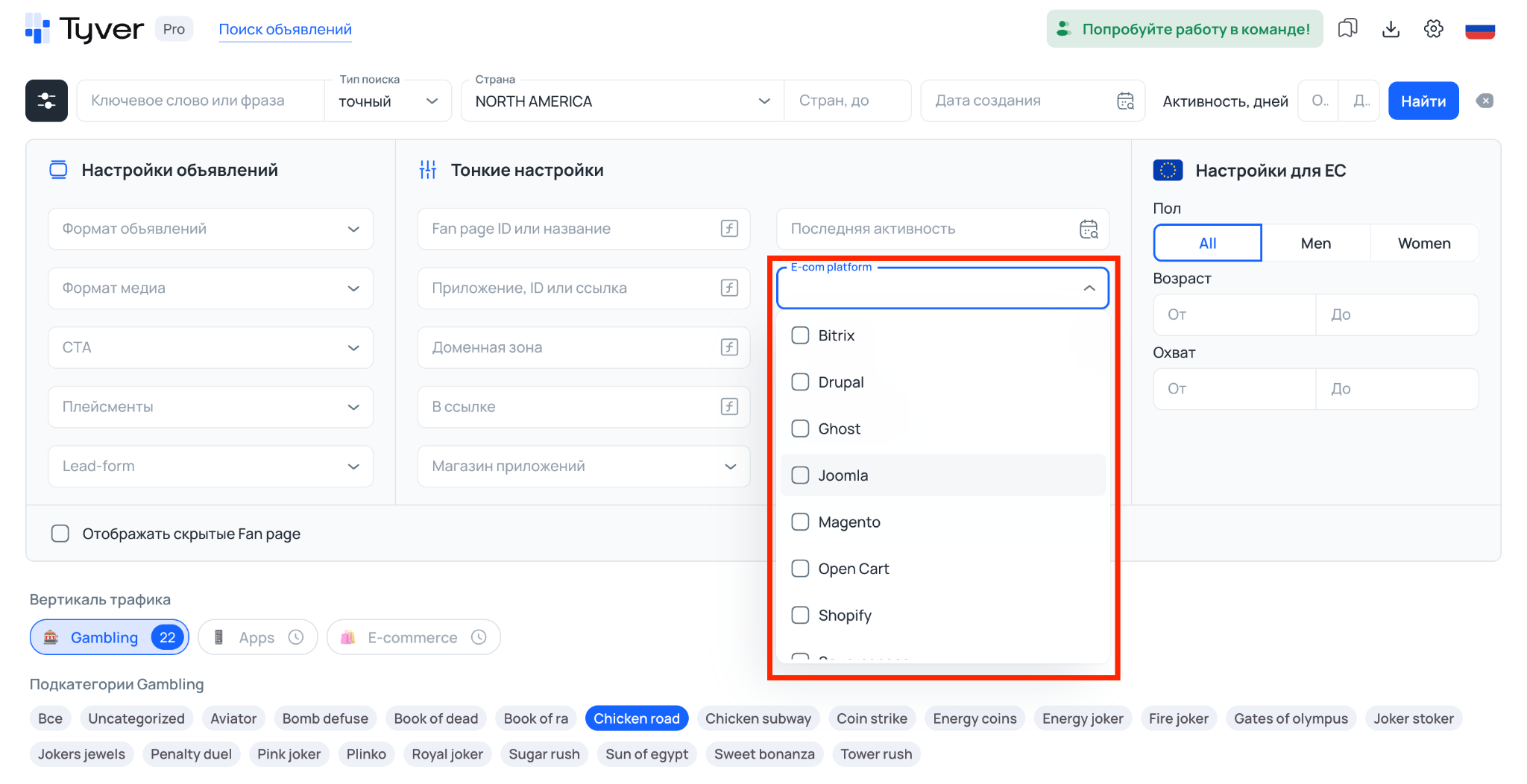The image size is (1527, 784).
Task: Select Joker stoker subcategory
Action: point(1414,718)
